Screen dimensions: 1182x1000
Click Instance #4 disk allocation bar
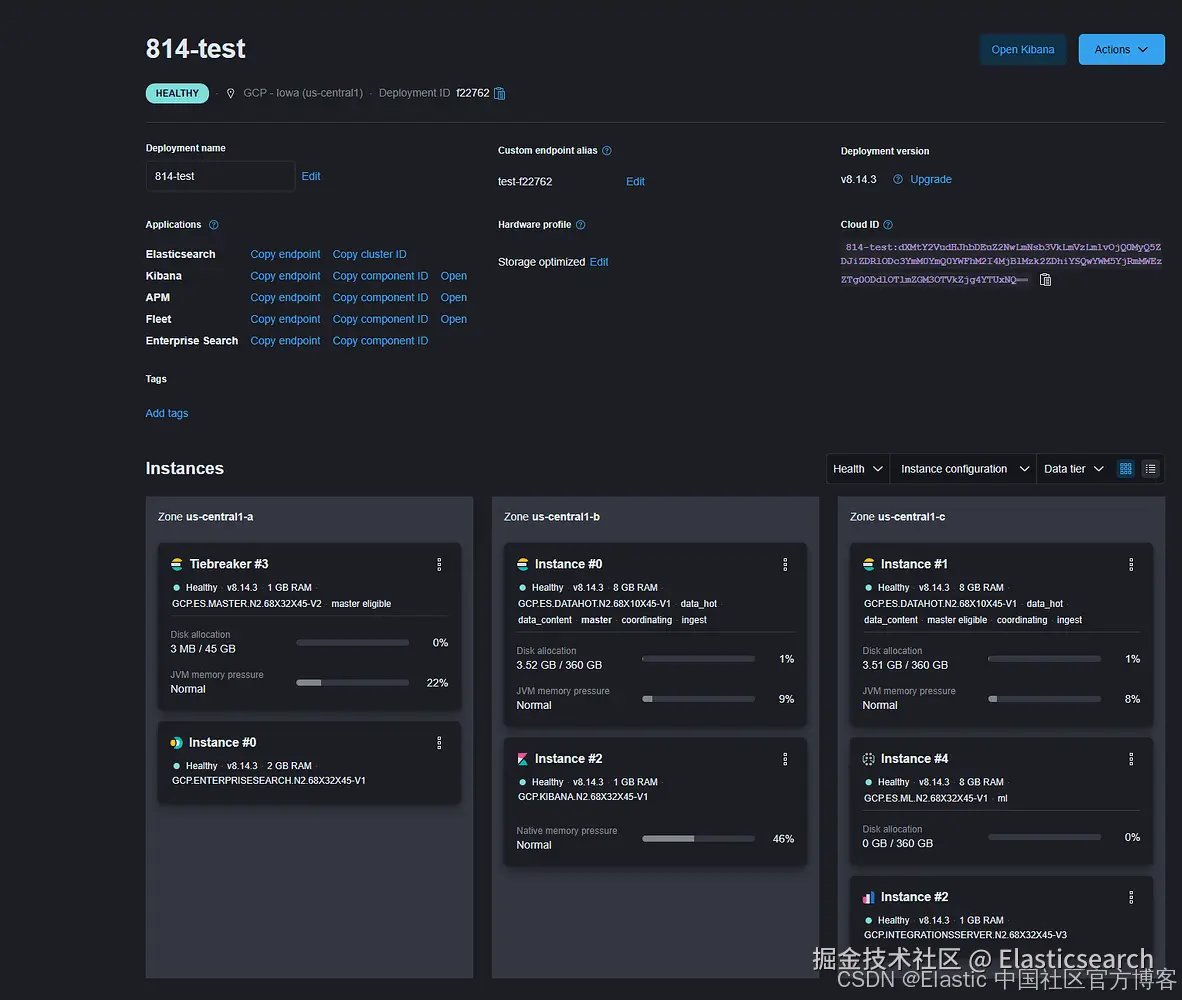(x=1044, y=837)
